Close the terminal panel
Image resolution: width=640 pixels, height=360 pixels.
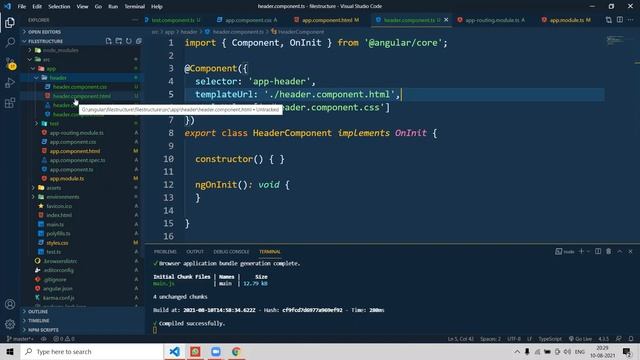630,251
